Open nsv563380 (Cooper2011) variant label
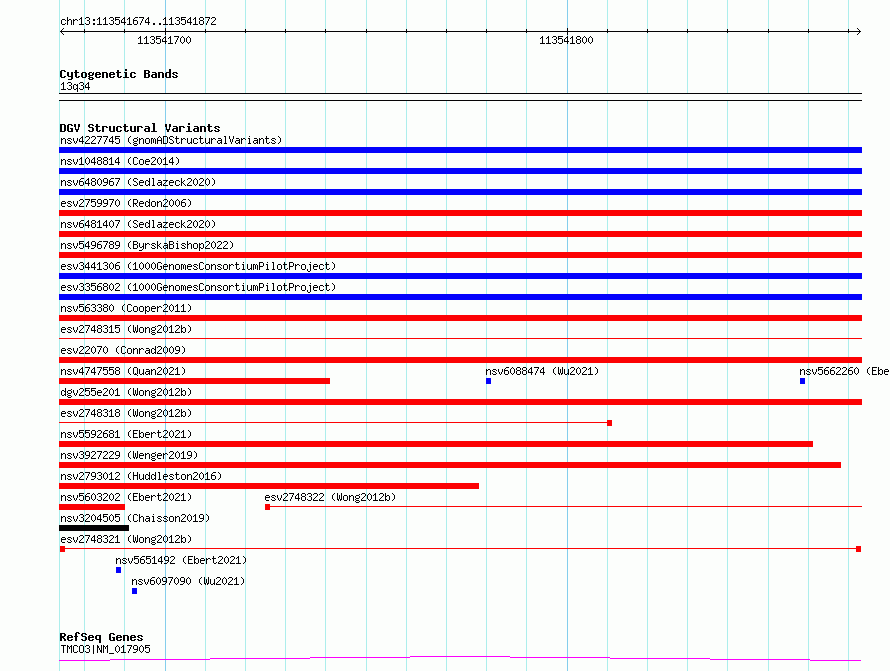The width and height of the screenshot is (890, 671). [126, 308]
